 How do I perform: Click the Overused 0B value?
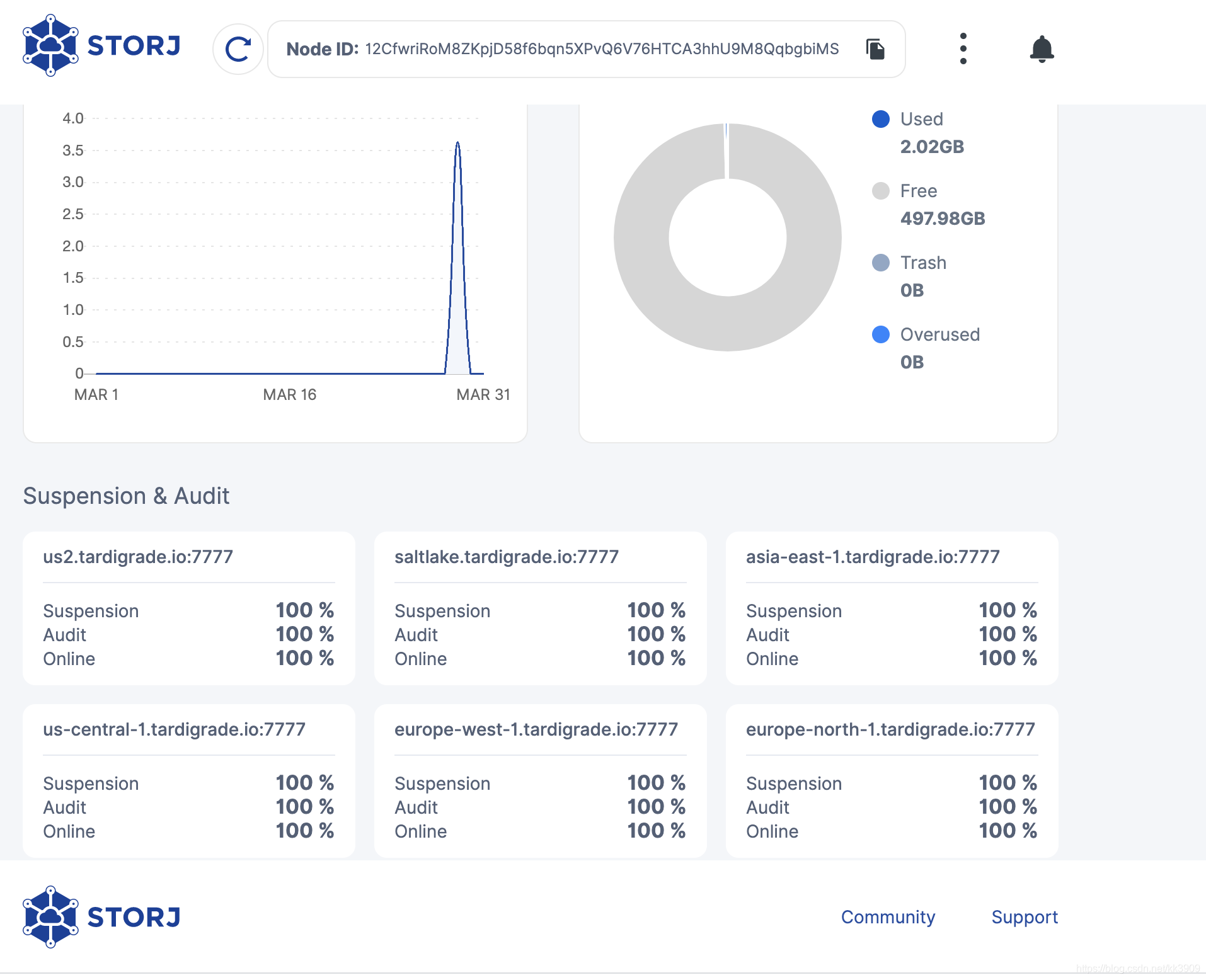click(912, 362)
